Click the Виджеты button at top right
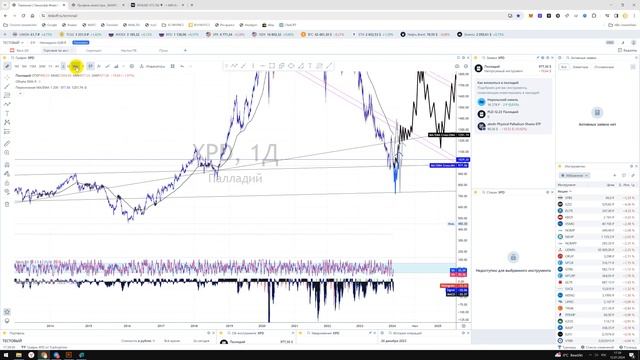The image size is (640, 360). (627, 50)
